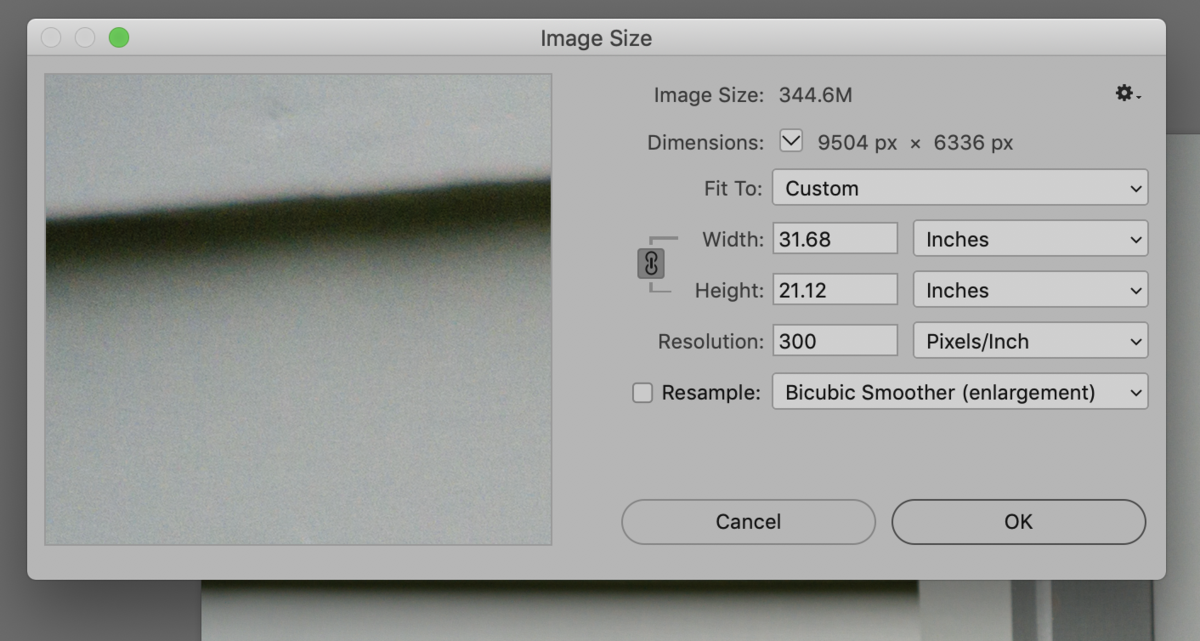Confirm with the OK button
The width and height of the screenshot is (1200, 641).
click(x=1018, y=522)
